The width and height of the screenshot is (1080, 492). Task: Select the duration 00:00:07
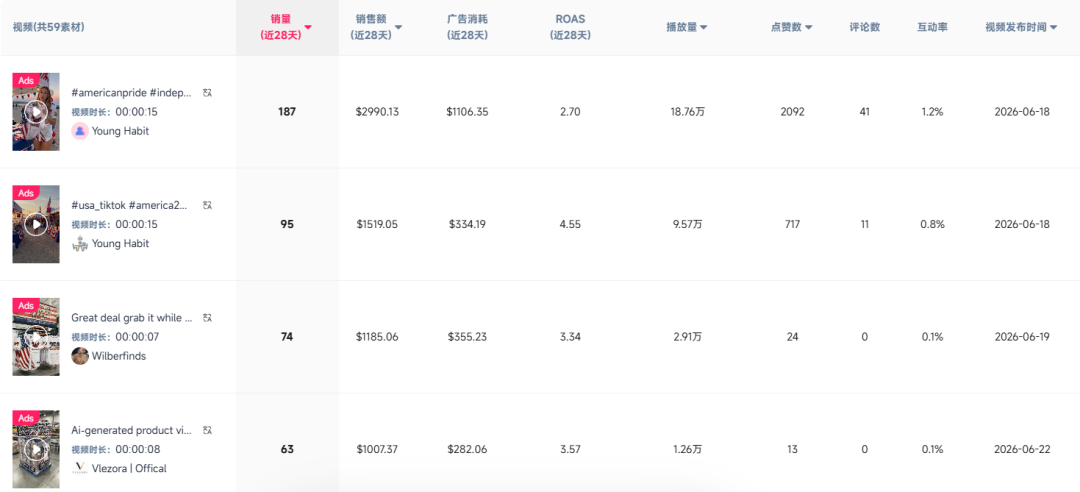click(x=136, y=337)
